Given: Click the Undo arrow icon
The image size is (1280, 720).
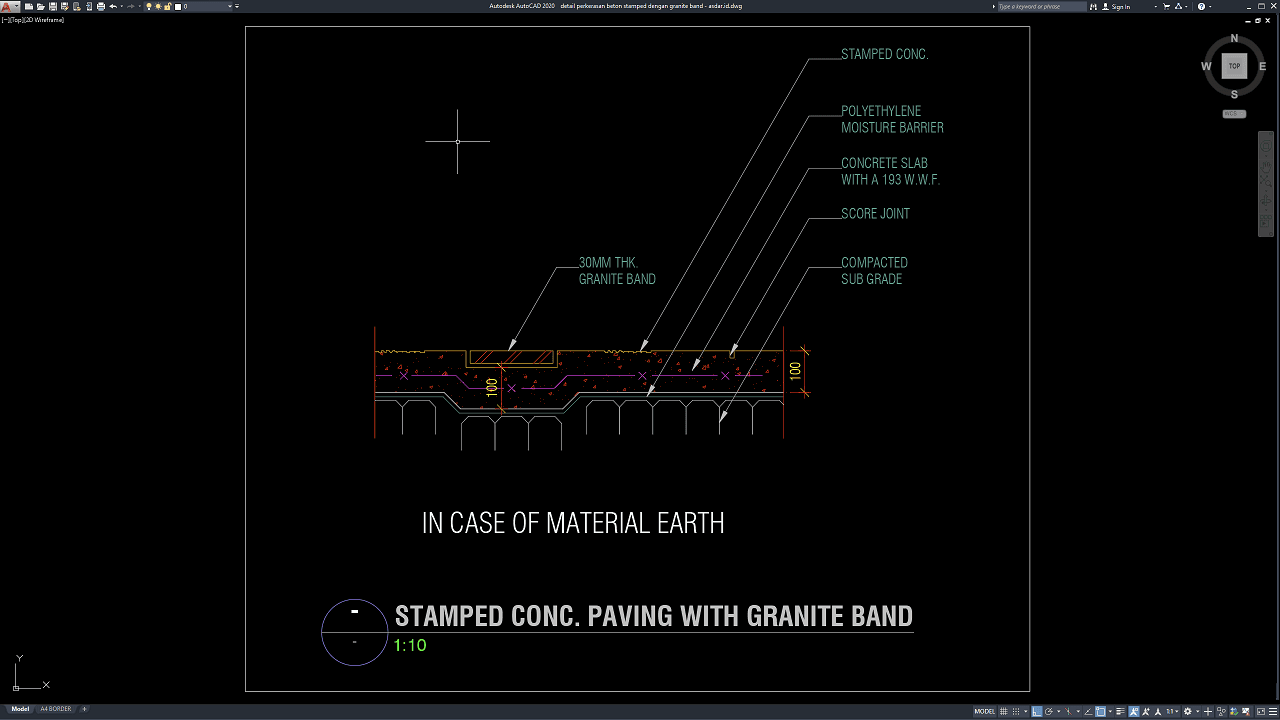Looking at the screenshot, I should [x=112, y=7].
